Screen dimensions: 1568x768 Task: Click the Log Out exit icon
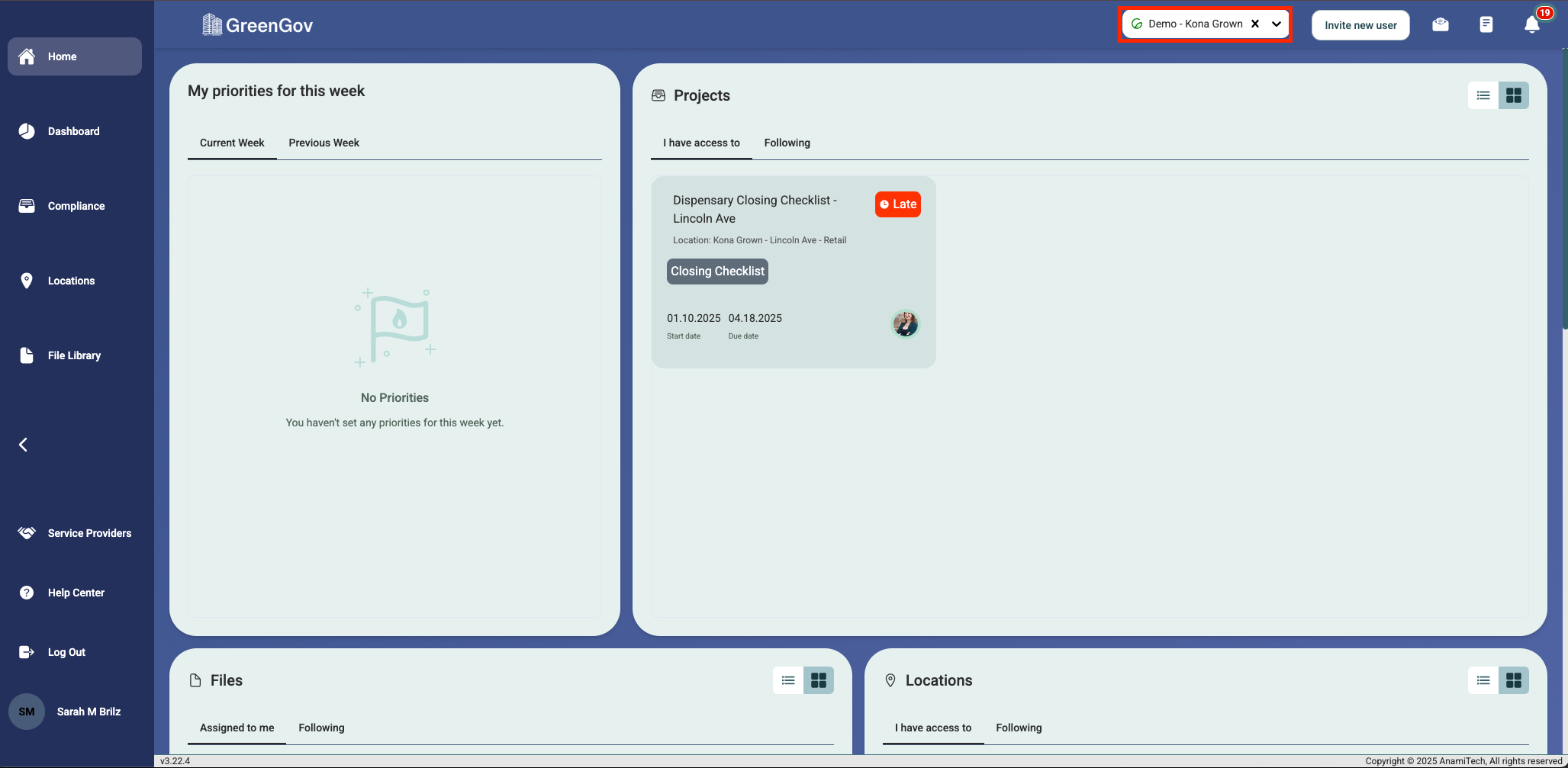[x=27, y=652]
